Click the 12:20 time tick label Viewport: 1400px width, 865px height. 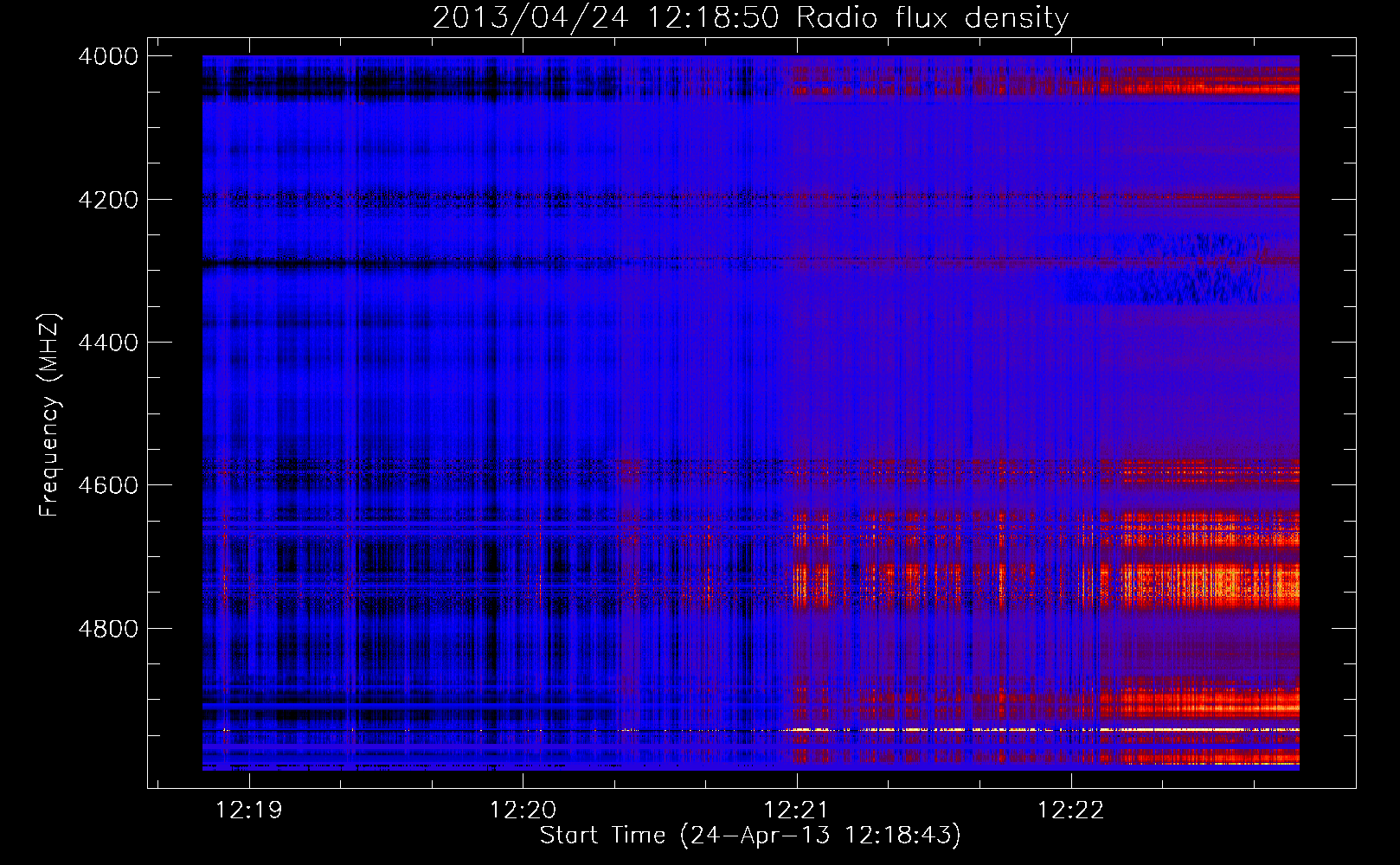coord(523,811)
